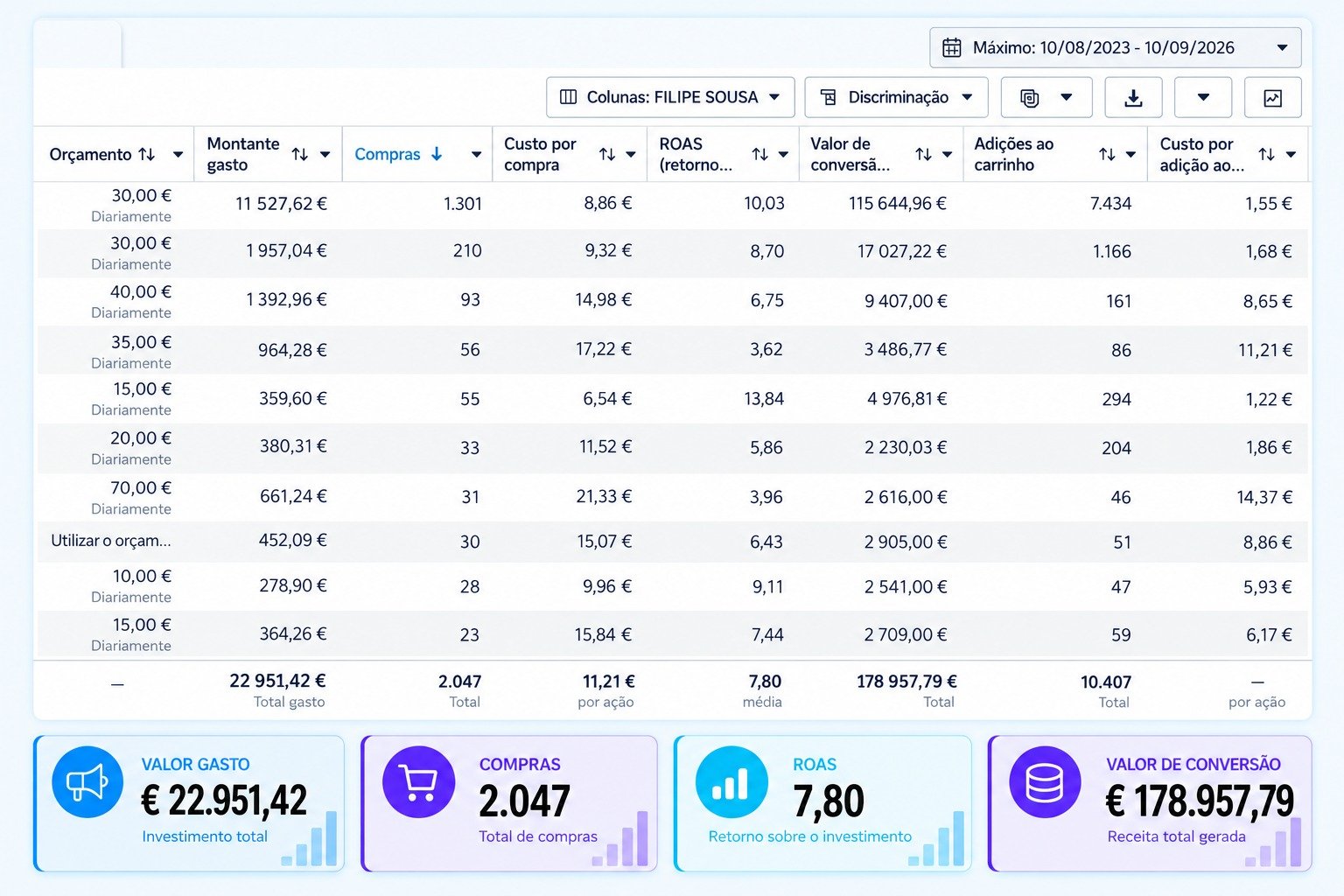Open the Máximo date range selector
Viewport: 1344px width, 896px height.
1115,47
